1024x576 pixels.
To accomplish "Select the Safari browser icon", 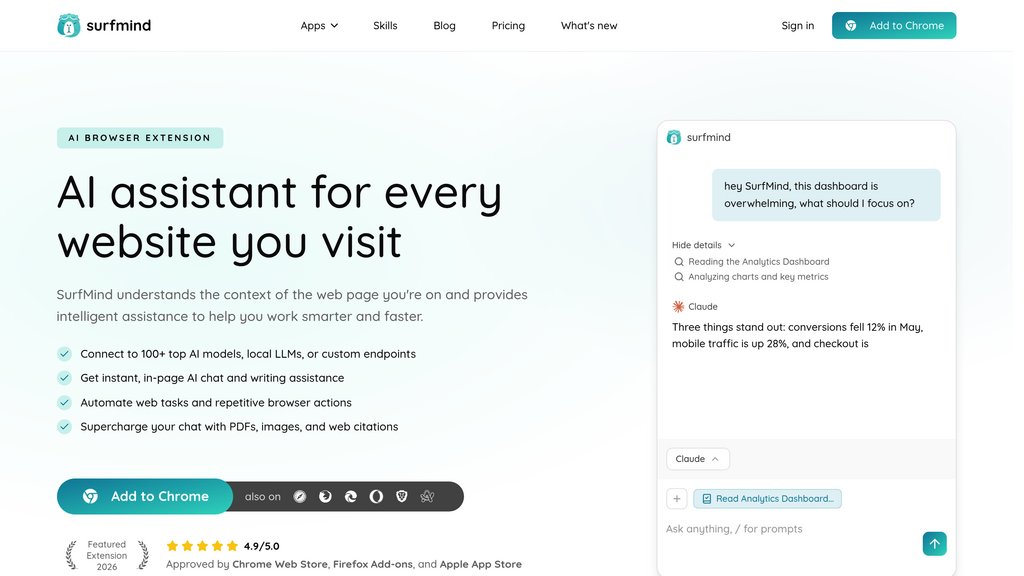I will tap(300, 496).
